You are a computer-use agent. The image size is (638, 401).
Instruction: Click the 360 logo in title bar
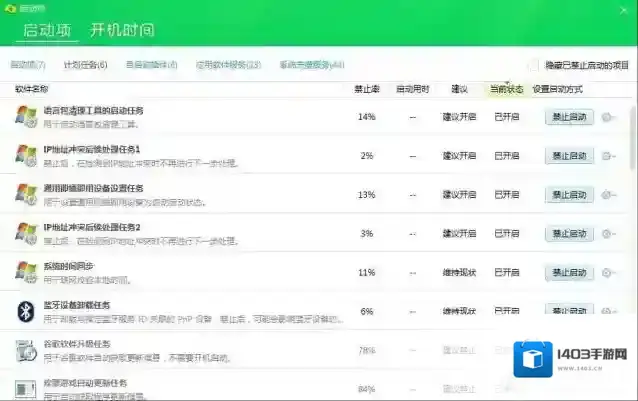pyautogui.click(x=10, y=7)
